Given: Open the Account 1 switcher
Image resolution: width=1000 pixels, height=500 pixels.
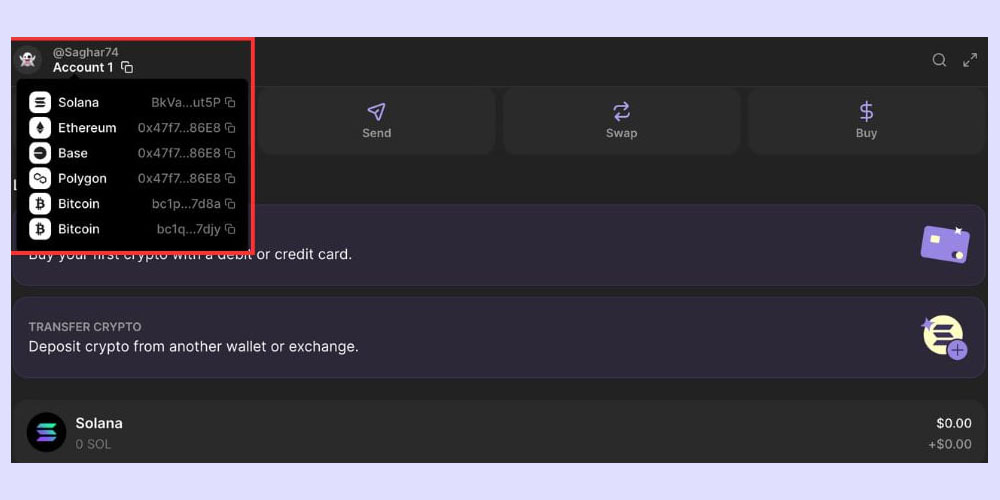Looking at the screenshot, I should (x=83, y=68).
